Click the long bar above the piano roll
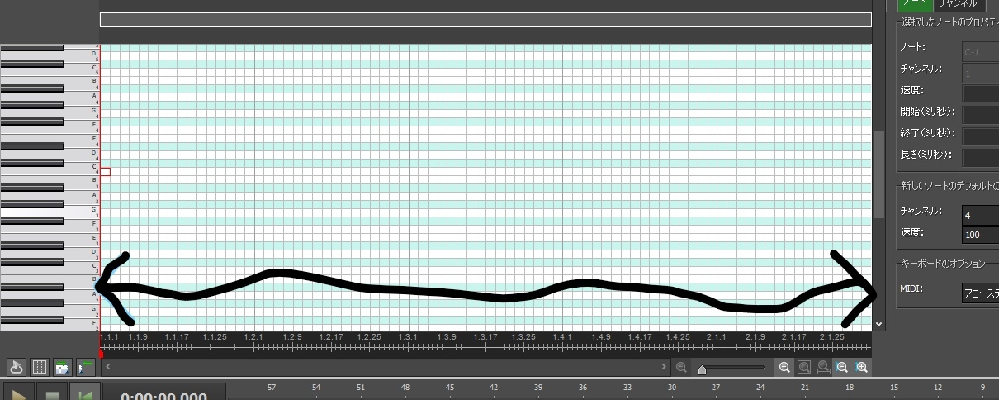999x400 pixels. click(x=485, y=19)
